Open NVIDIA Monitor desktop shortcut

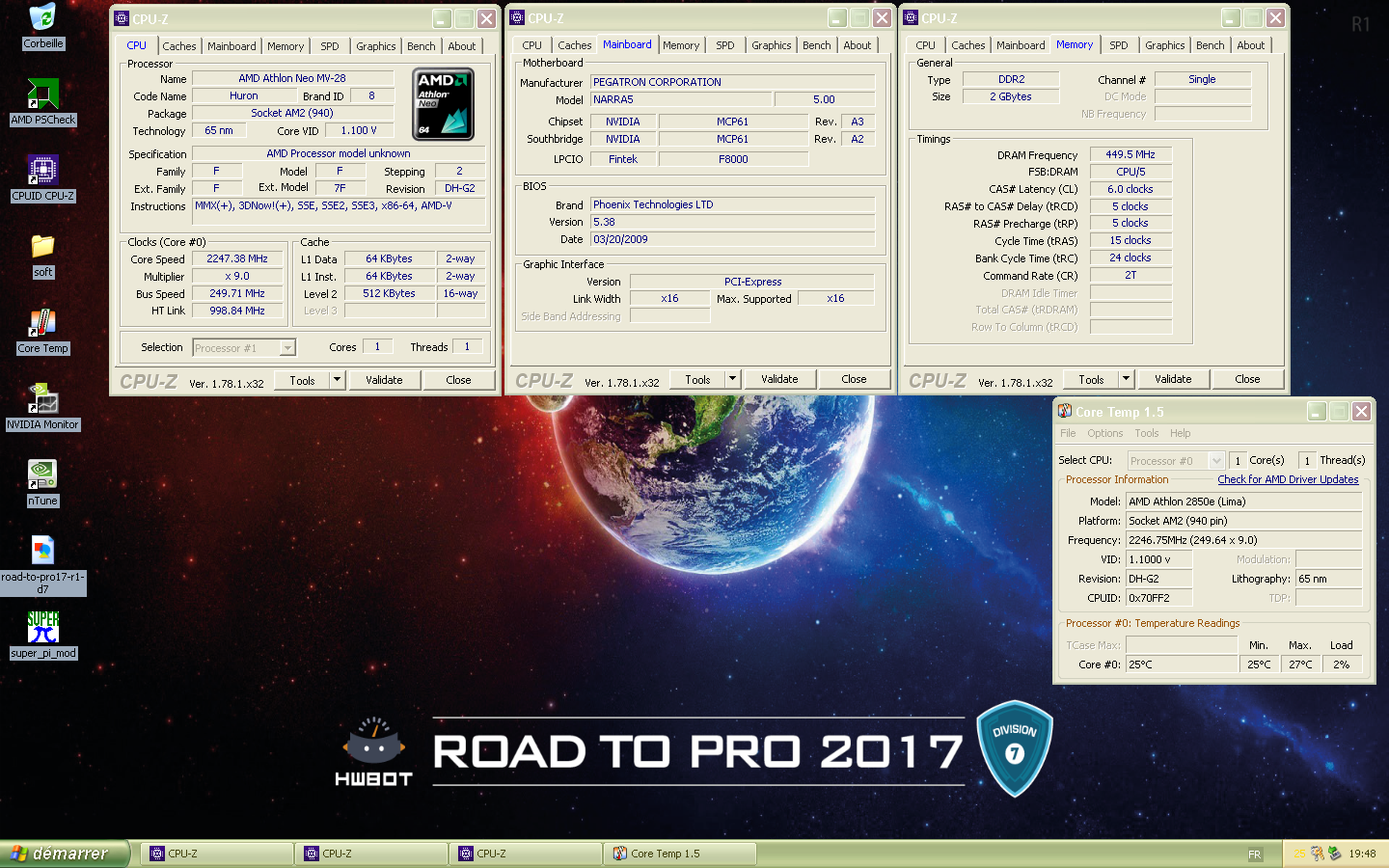[x=42, y=407]
